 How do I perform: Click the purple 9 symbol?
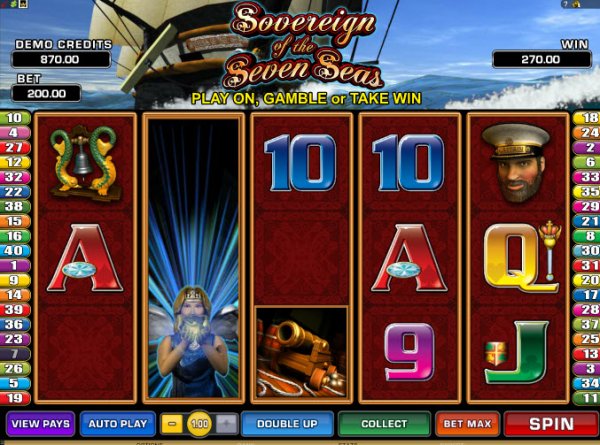(409, 352)
